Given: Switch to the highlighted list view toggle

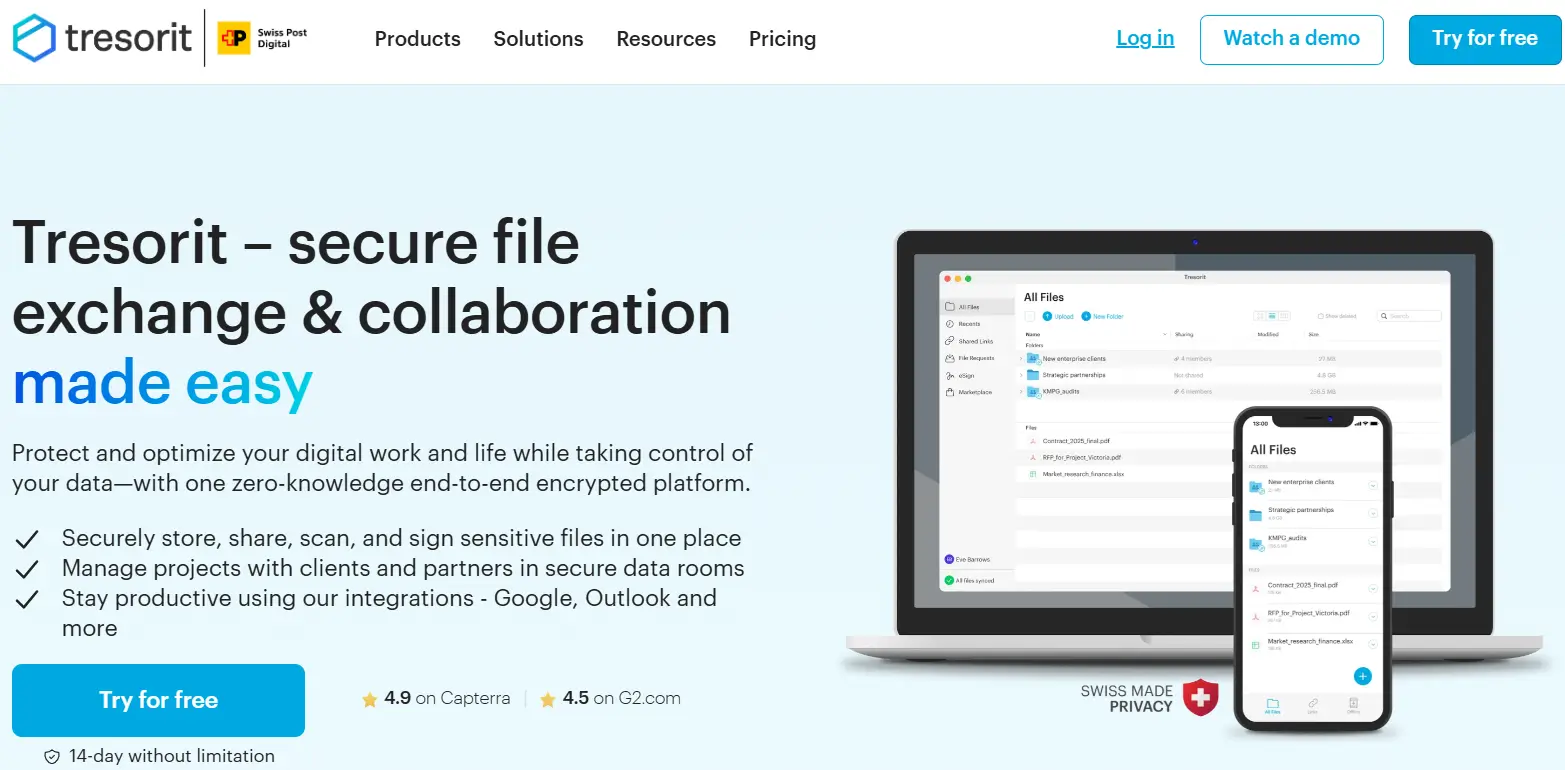Looking at the screenshot, I should 1272,316.
